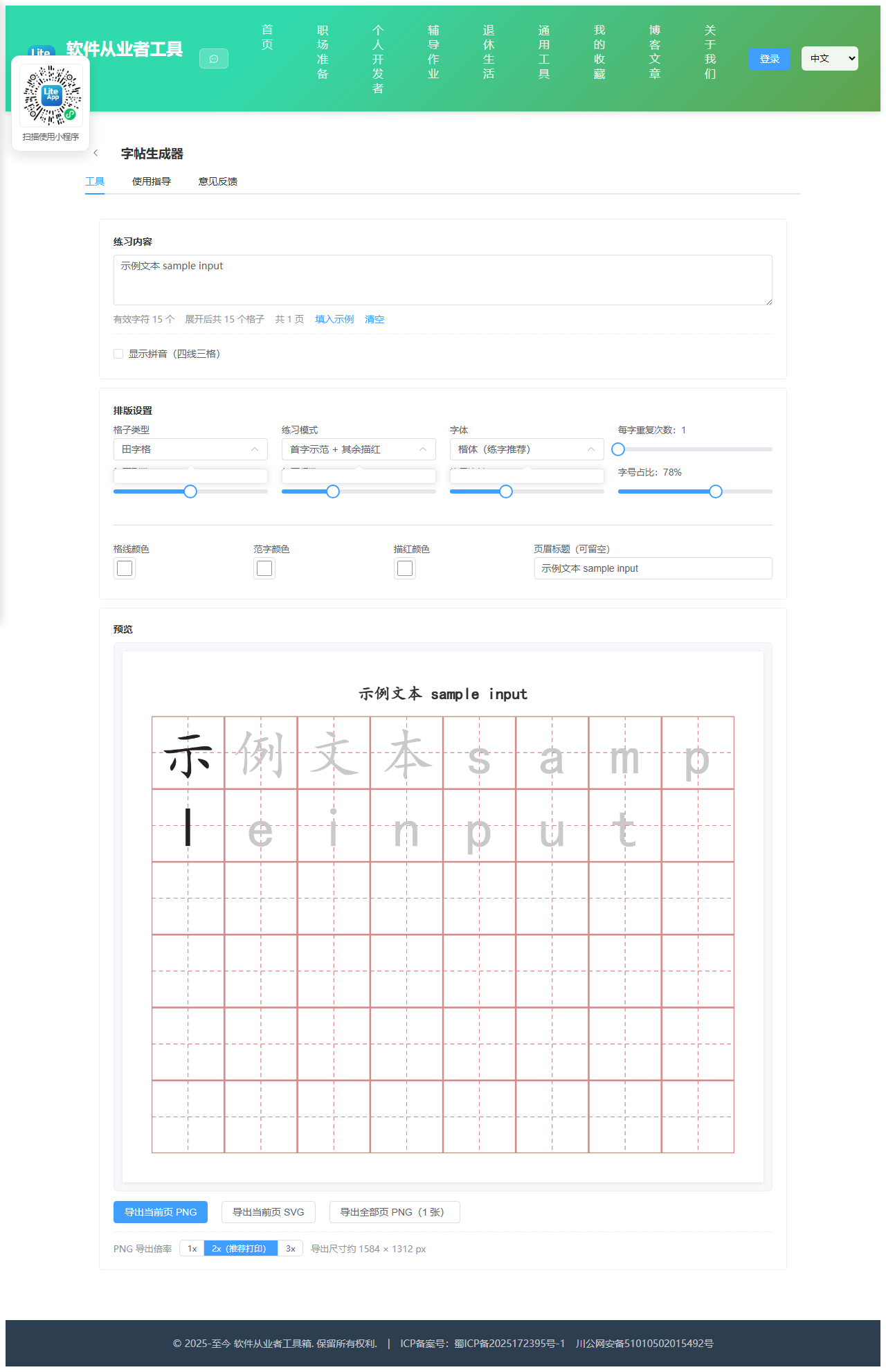Open the 格子类型 dropdown showing 田字格
Viewport: 886px width, 1372px height.
[x=190, y=449]
